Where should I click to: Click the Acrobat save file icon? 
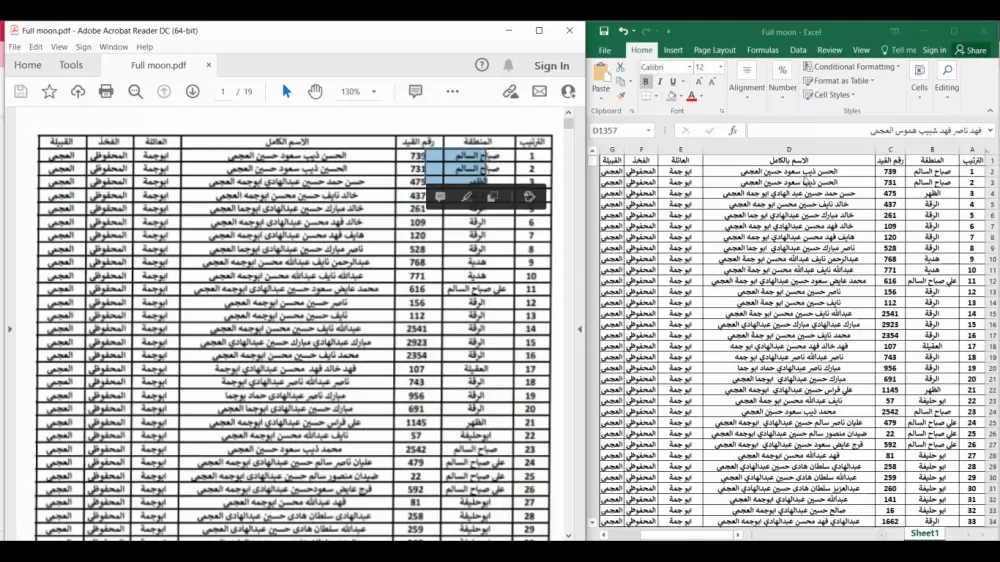pyautogui.click(x=20, y=92)
